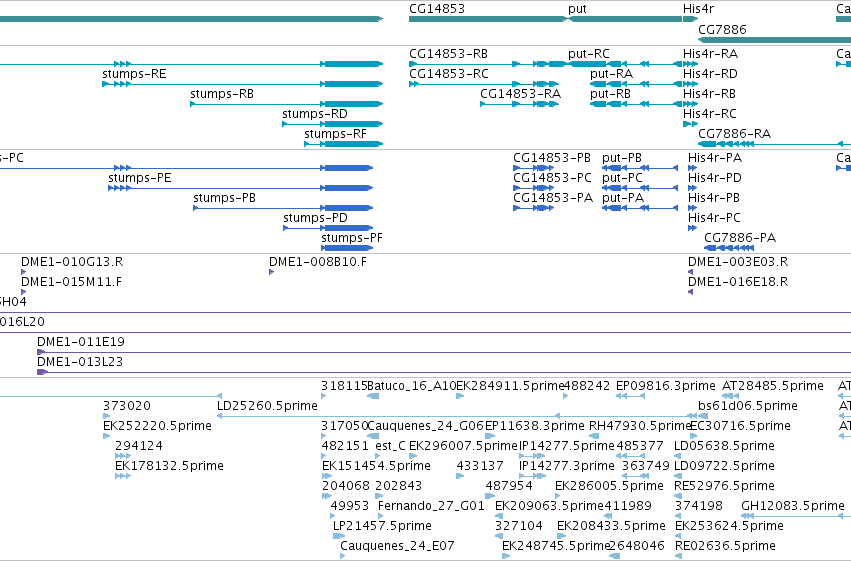Click His4r-PB protein label
Viewport: 851px width, 561px height.
[x=714, y=198]
